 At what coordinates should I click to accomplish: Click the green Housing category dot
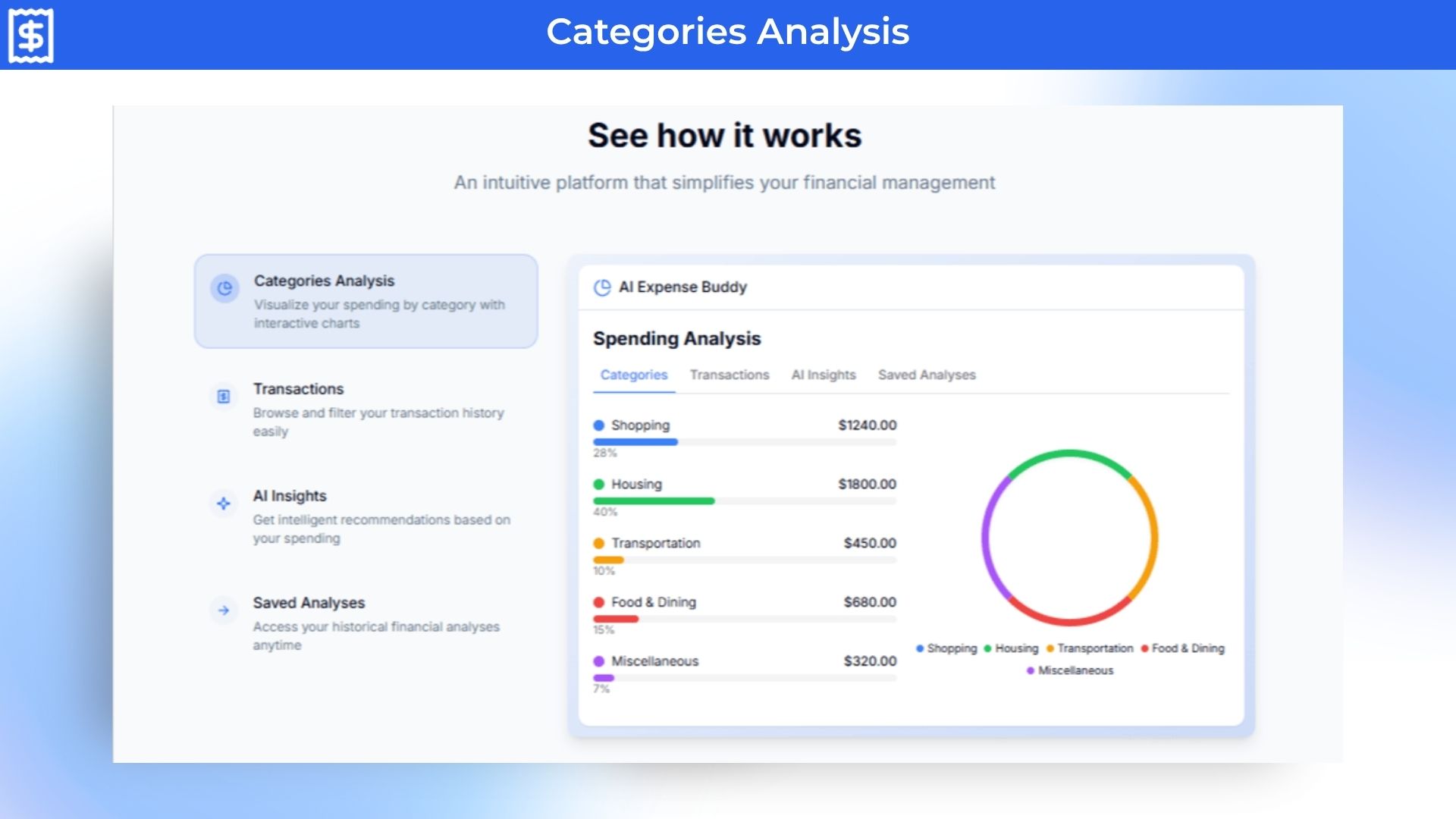pyautogui.click(x=599, y=485)
